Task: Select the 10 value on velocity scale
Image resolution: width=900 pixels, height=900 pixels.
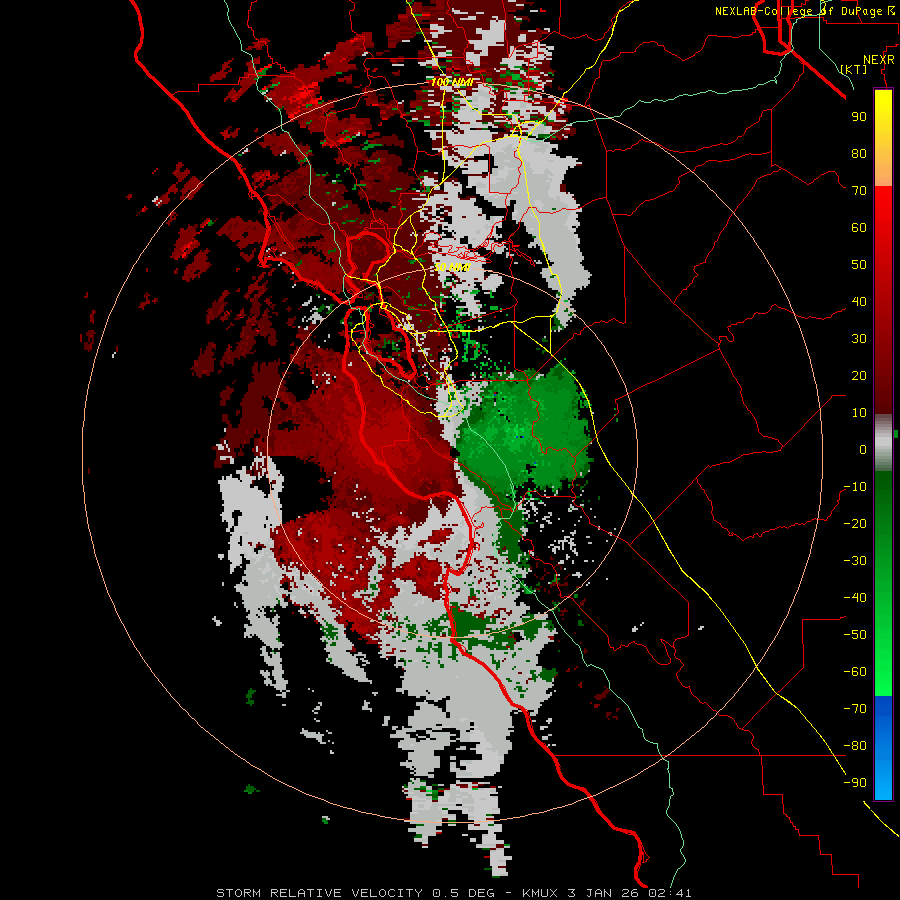Action: [859, 413]
